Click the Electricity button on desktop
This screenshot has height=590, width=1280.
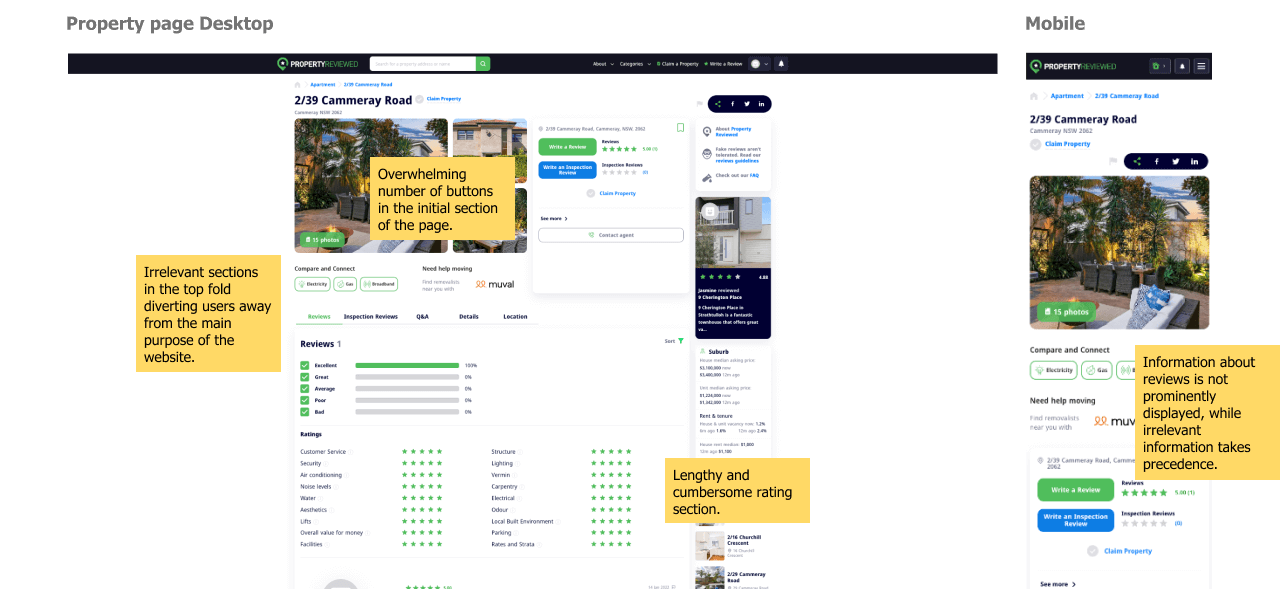pos(313,284)
